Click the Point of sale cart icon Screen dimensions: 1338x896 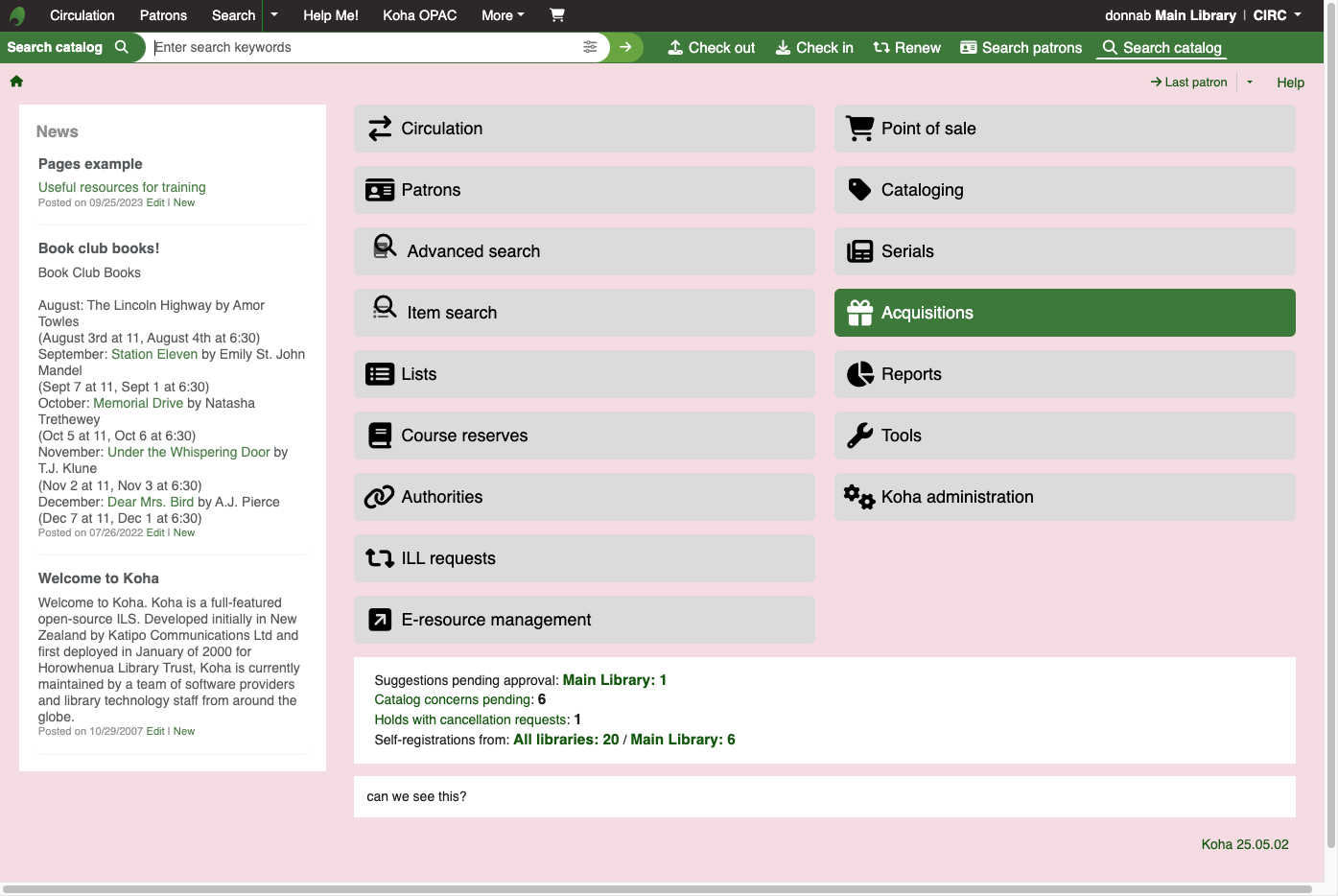click(860, 129)
